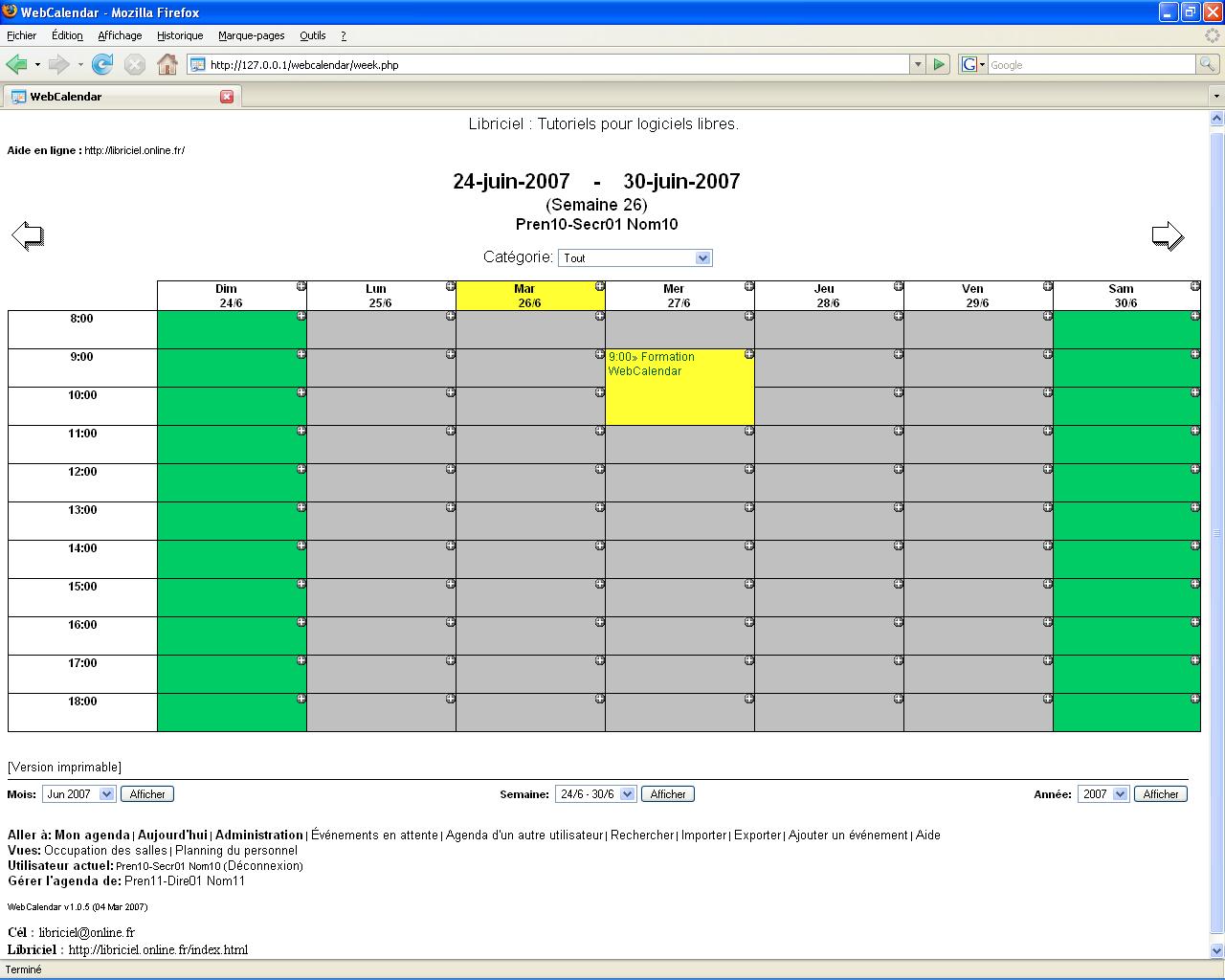Add event via plus icon in Mer 27/6 header
The image size is (1225, 980).
point(749,286)
